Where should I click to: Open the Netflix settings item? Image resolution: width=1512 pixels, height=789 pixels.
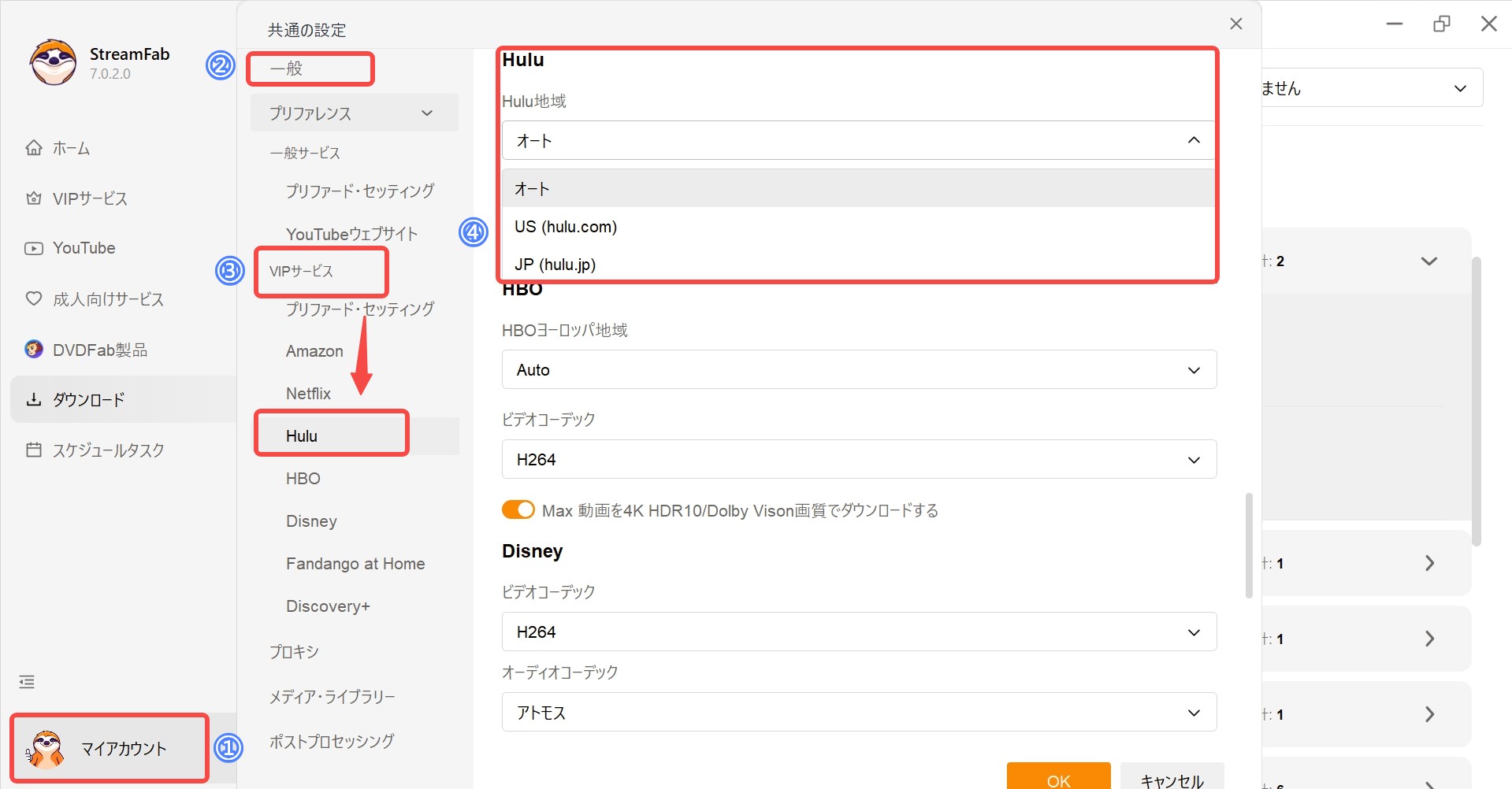click(x=308, y=394)
